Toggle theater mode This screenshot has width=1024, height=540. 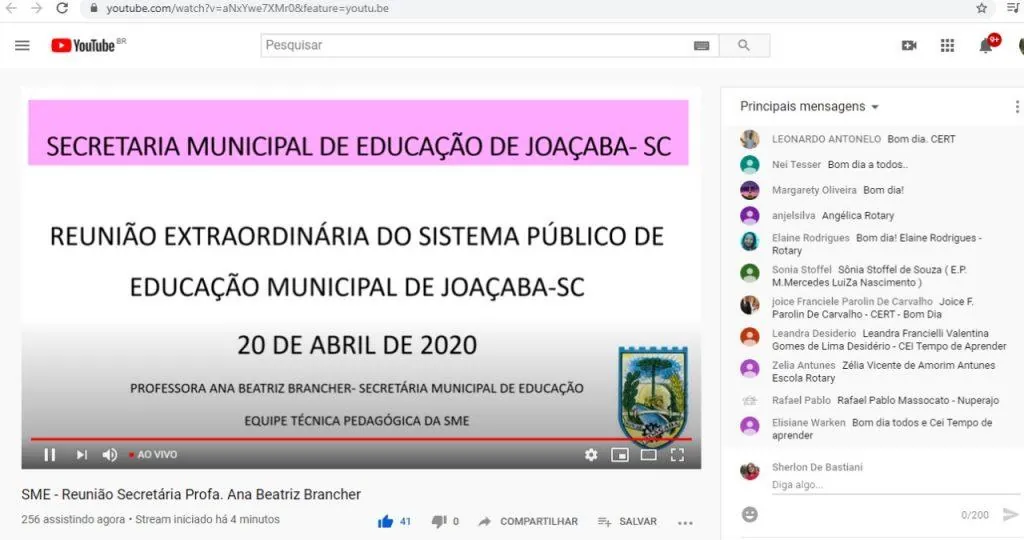tap(648, 454)
